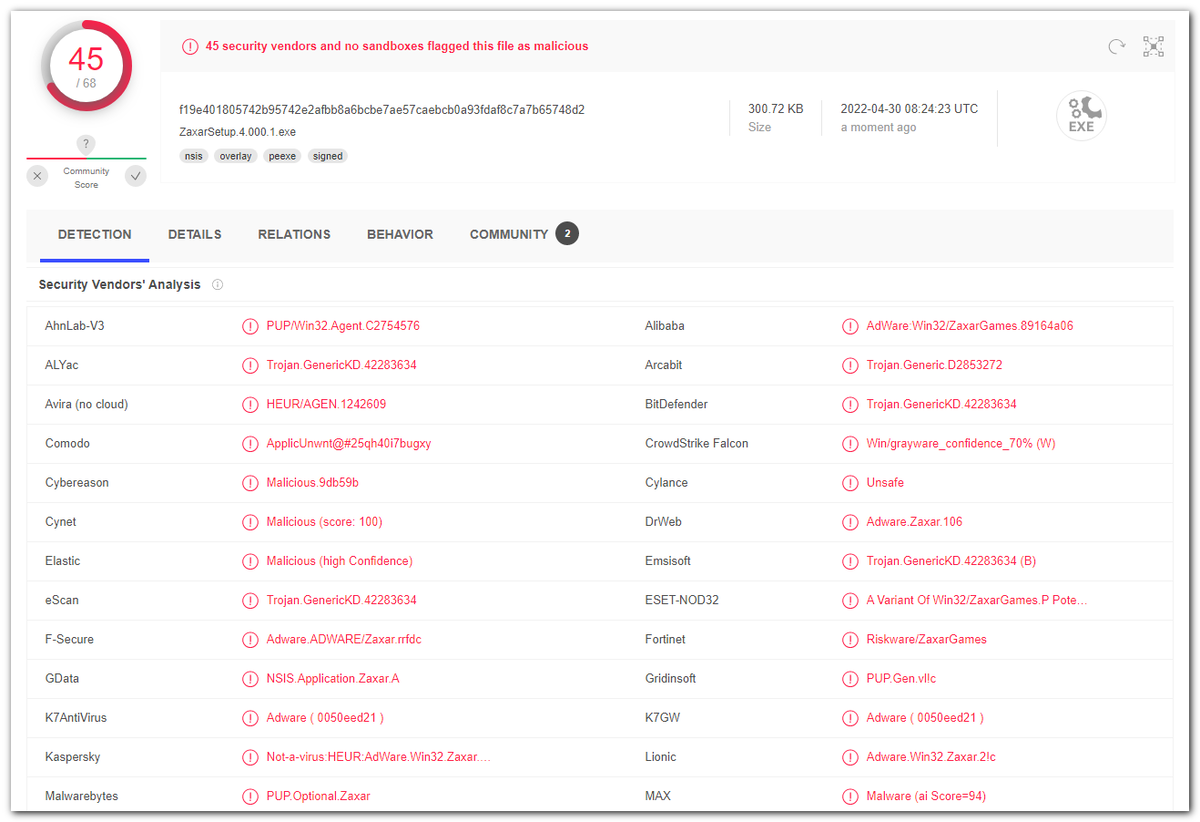
Task: Click Riskware/ZaxarGames result
Action: 926,639
